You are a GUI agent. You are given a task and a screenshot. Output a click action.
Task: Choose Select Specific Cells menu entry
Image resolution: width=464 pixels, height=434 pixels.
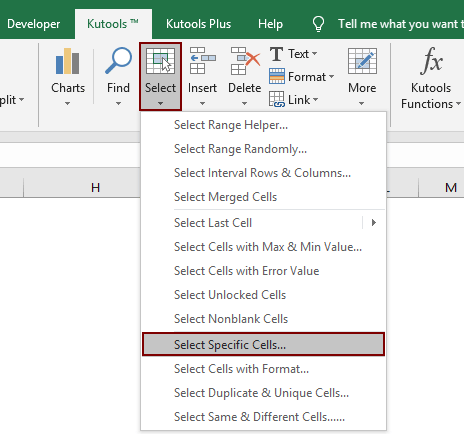(x=263, y=344)
